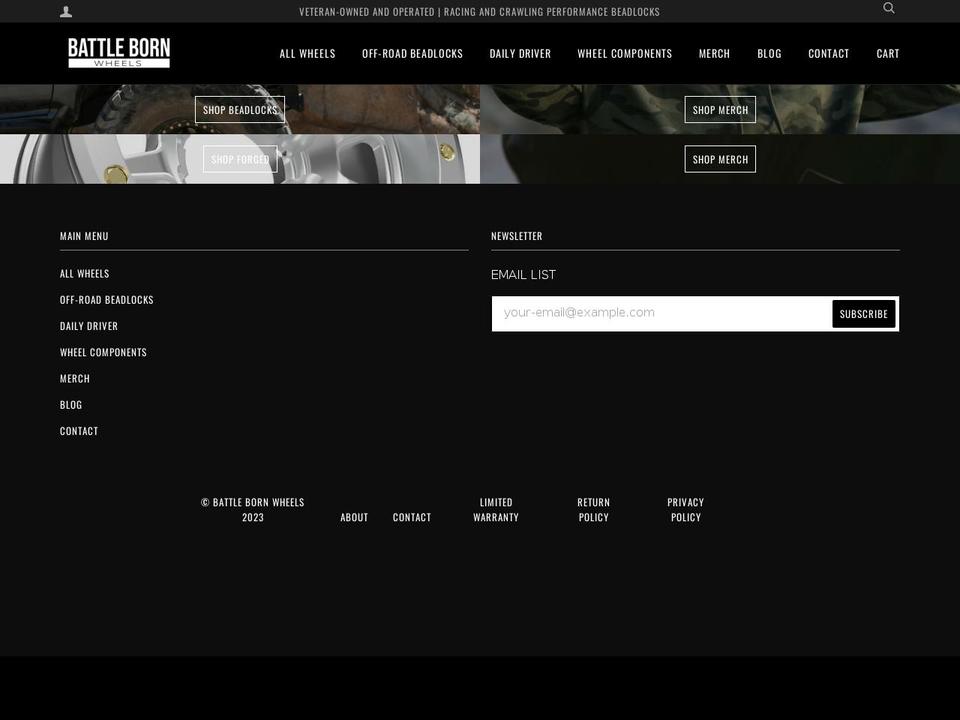
Task: Open Blog in top navigation
Action: (x=769, y=54)
